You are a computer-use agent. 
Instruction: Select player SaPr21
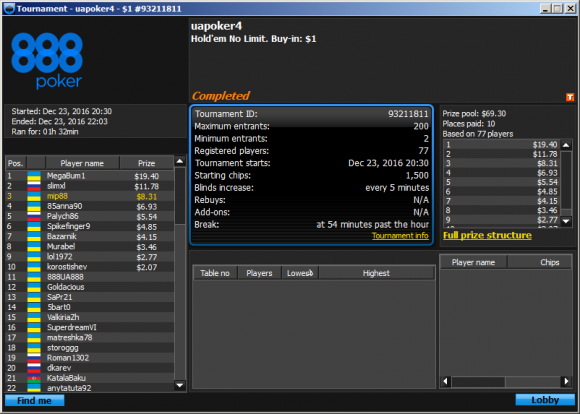tap(90, 297)
